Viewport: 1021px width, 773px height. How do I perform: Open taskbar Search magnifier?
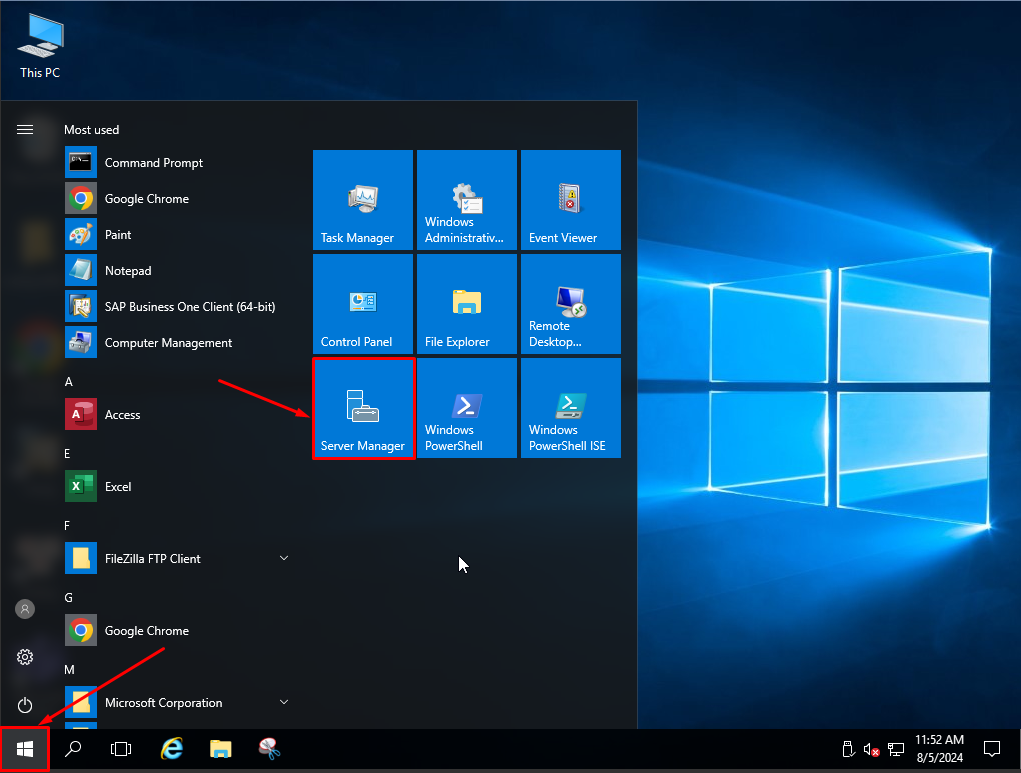coord(73,750)
